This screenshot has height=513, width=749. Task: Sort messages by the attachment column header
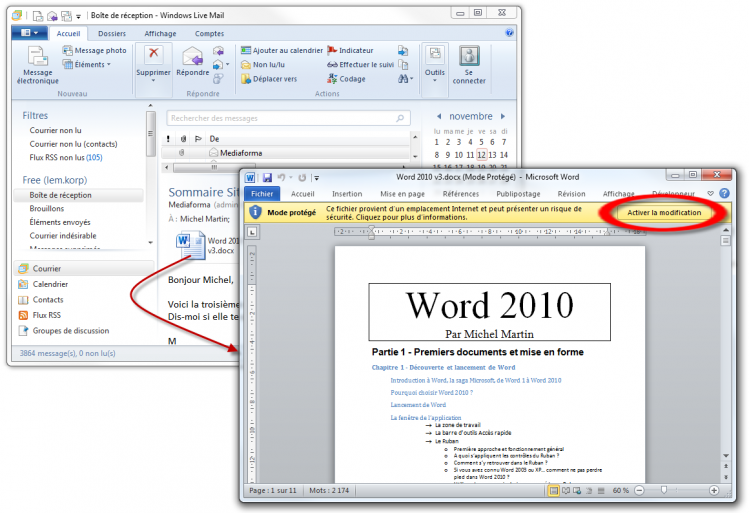[183, 139]
